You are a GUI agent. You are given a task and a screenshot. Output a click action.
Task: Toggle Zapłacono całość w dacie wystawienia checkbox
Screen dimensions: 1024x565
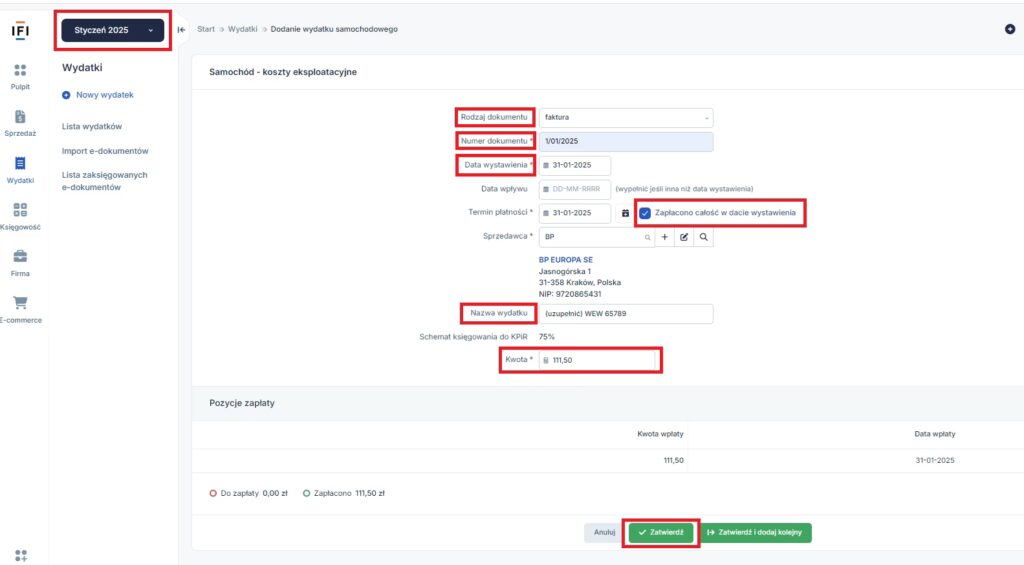(646, 213)
